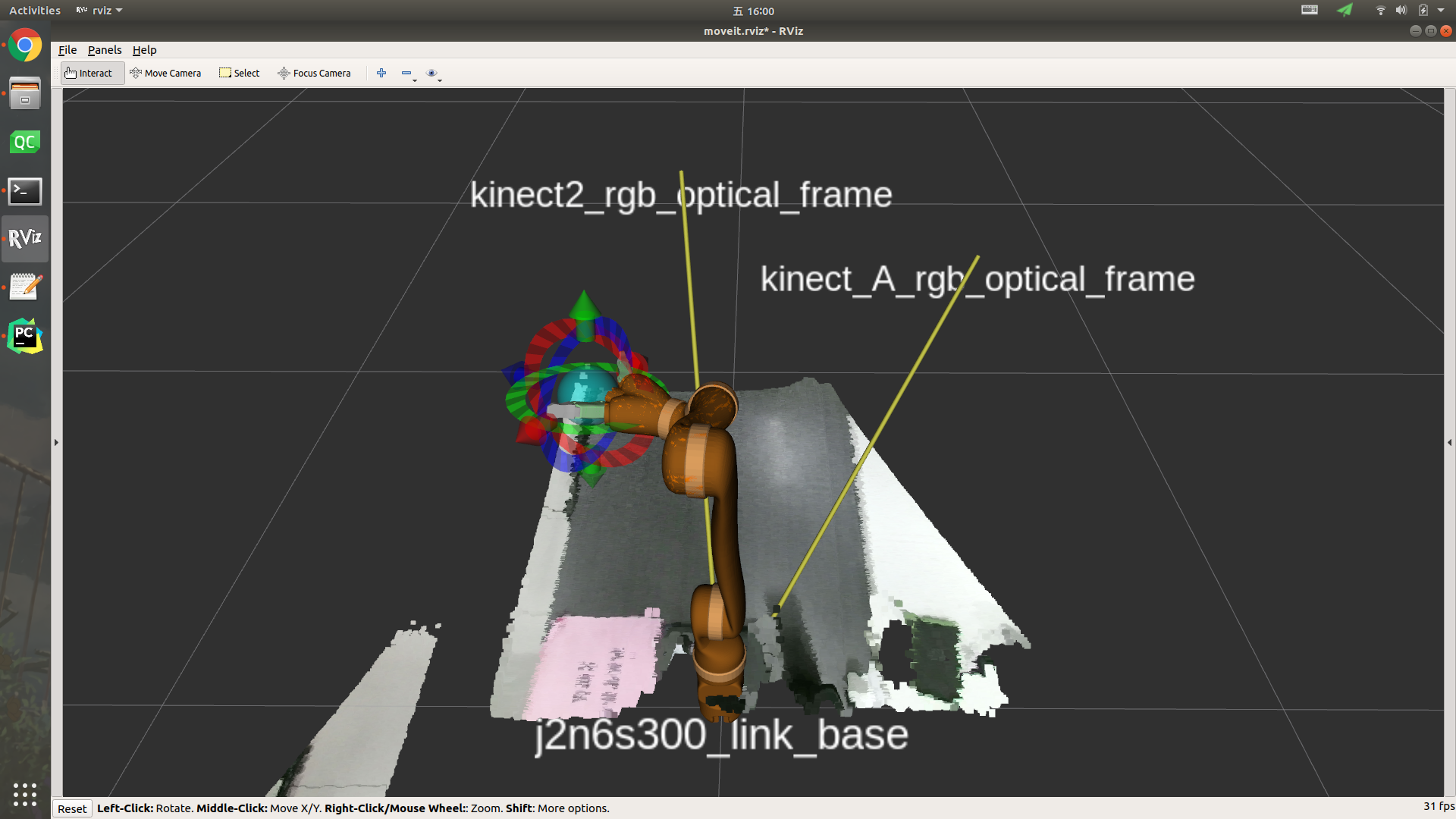
Task: Enable the Focus Camera tool
Action: point(314,73)
